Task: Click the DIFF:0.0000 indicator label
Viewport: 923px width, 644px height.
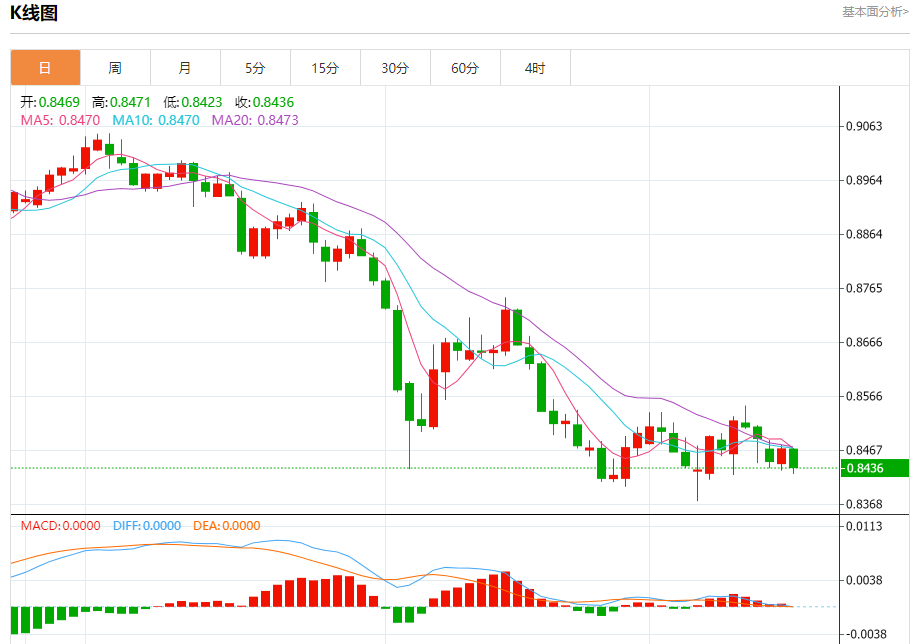Action: 147,526
